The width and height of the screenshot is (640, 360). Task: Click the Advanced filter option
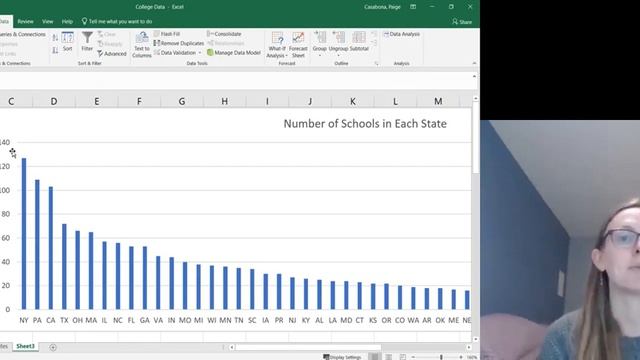click(x=112, y=53)
